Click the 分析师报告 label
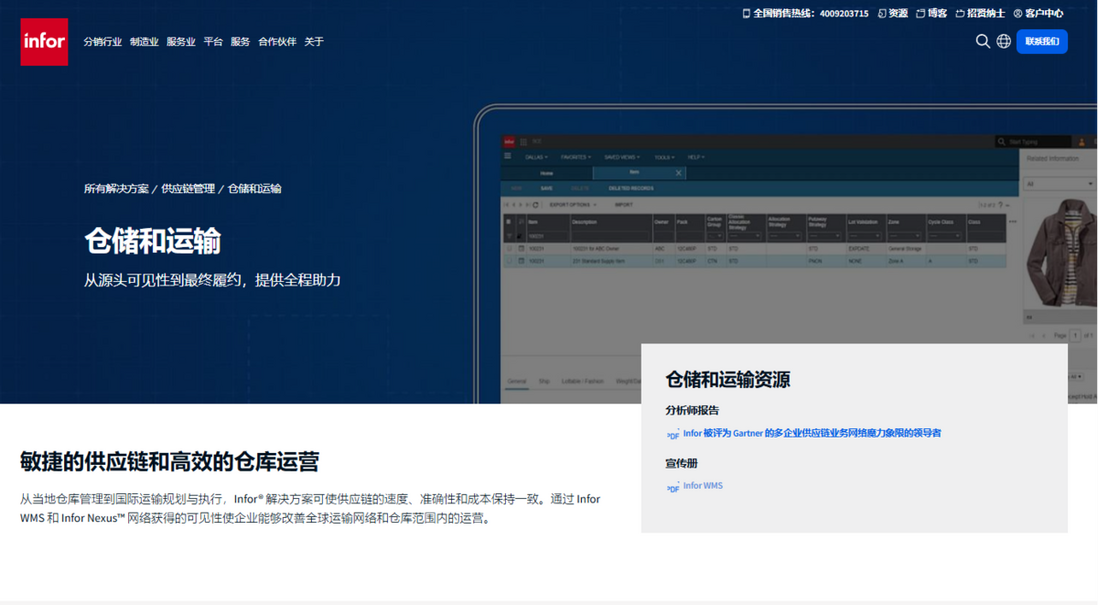Screen dimensions: 1098x605 pos(692,410)
